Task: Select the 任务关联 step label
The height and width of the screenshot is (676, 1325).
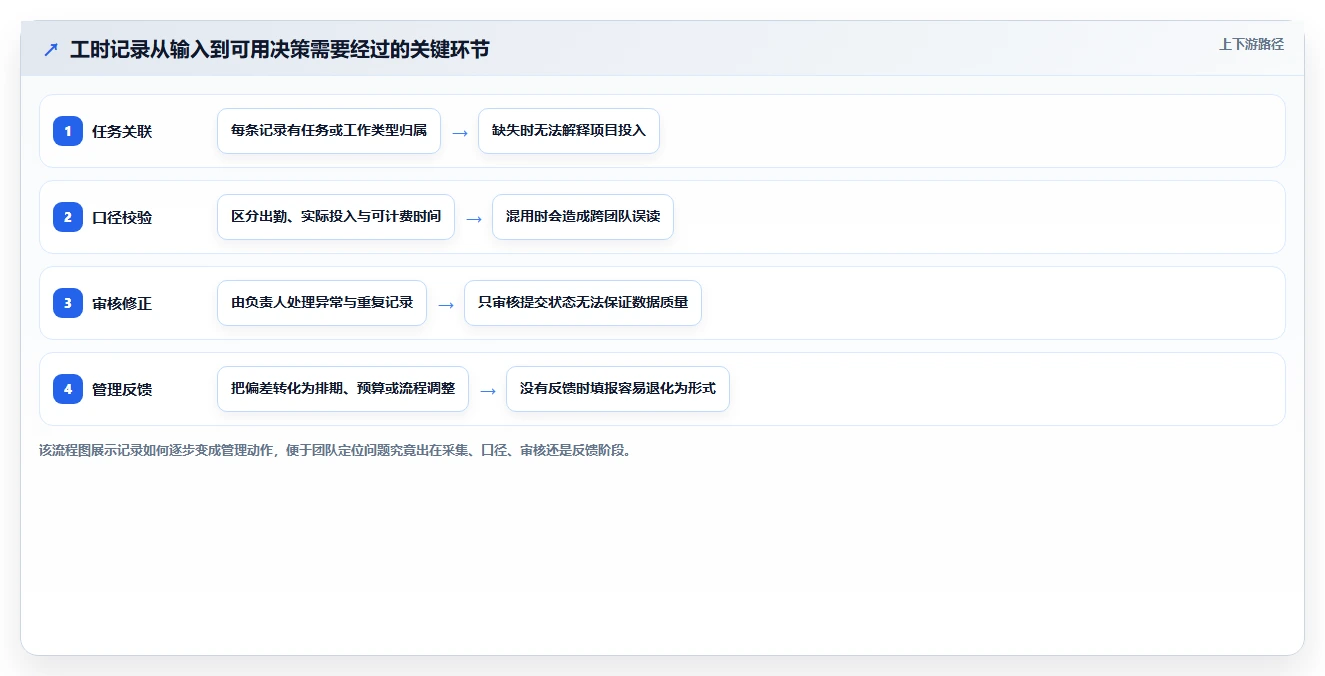Action: [x=122, y=131]
